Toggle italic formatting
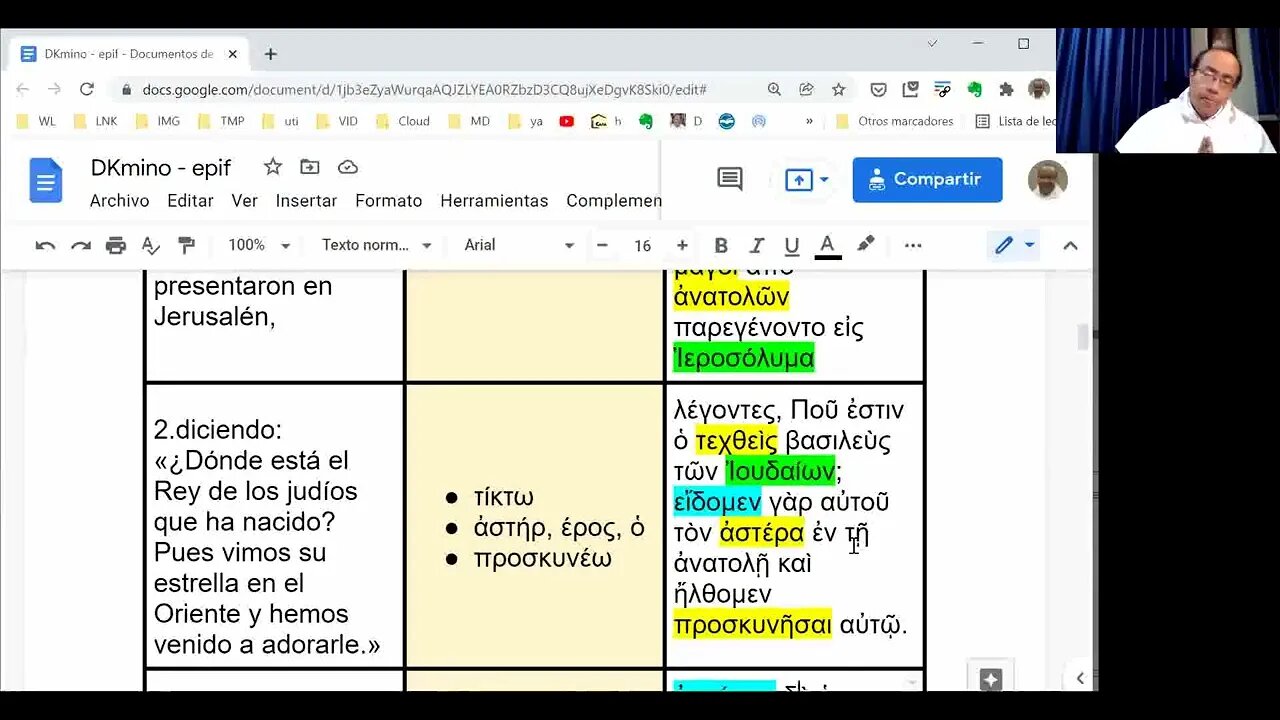This screenshot has height=720, width=1280. click(x=757, y=245)
